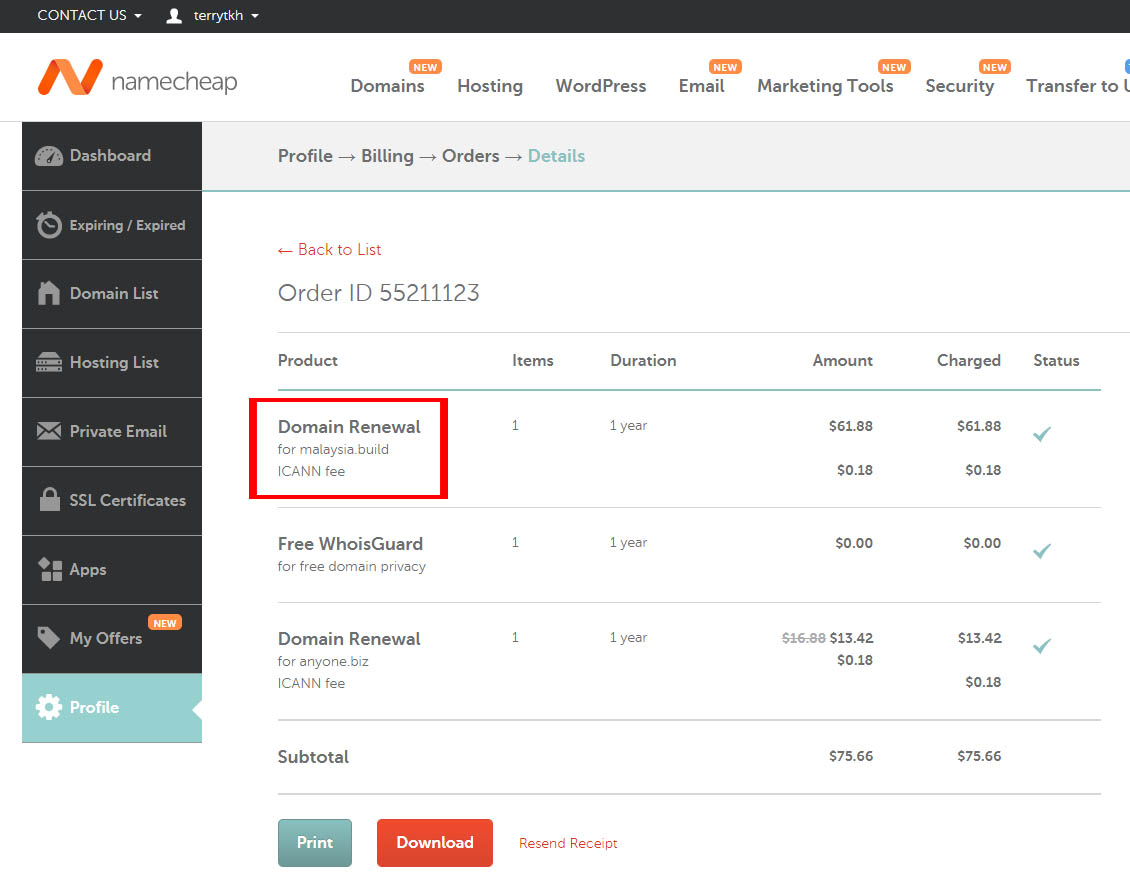Click Back to List link
This screenshot has height=877, width=1130.
(329, 249)
